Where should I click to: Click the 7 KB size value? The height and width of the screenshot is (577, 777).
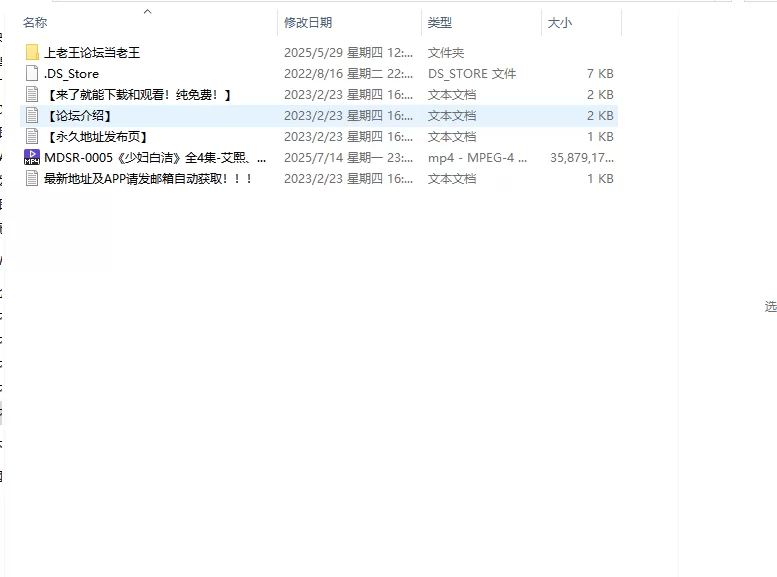pyautogui.click(x=600, y=74)
